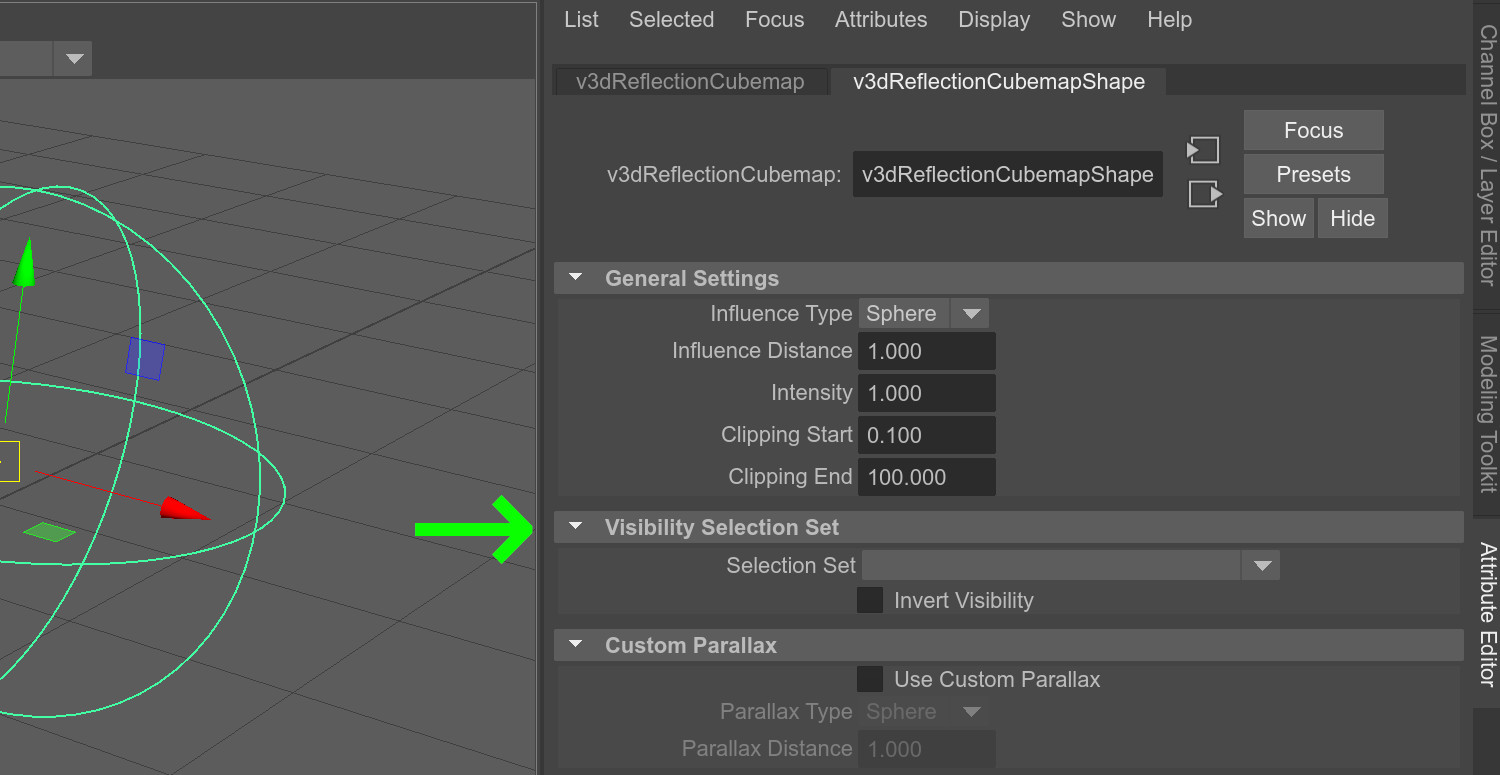Click the Intensity value field
Viewport: 1500px width, 775px height.
pyautogui.click(x=927, y=393)
